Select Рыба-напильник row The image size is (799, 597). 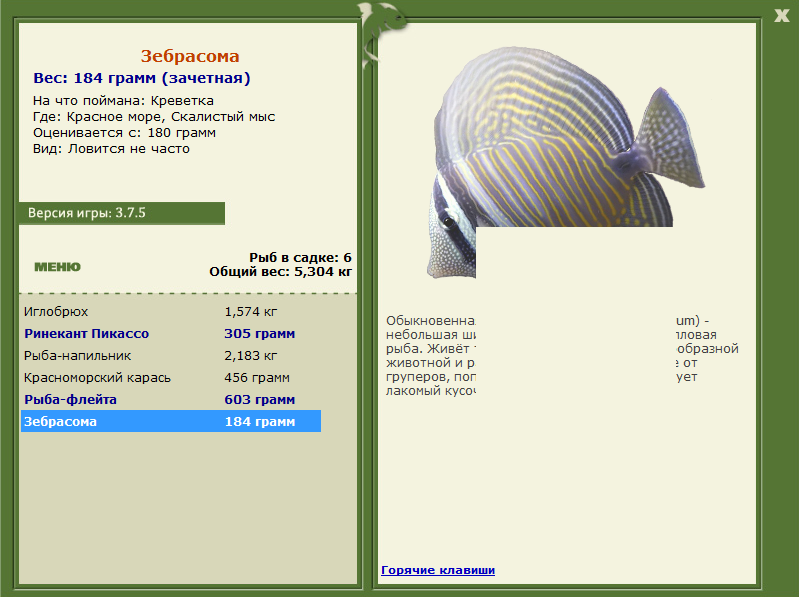tap(171, 356)
